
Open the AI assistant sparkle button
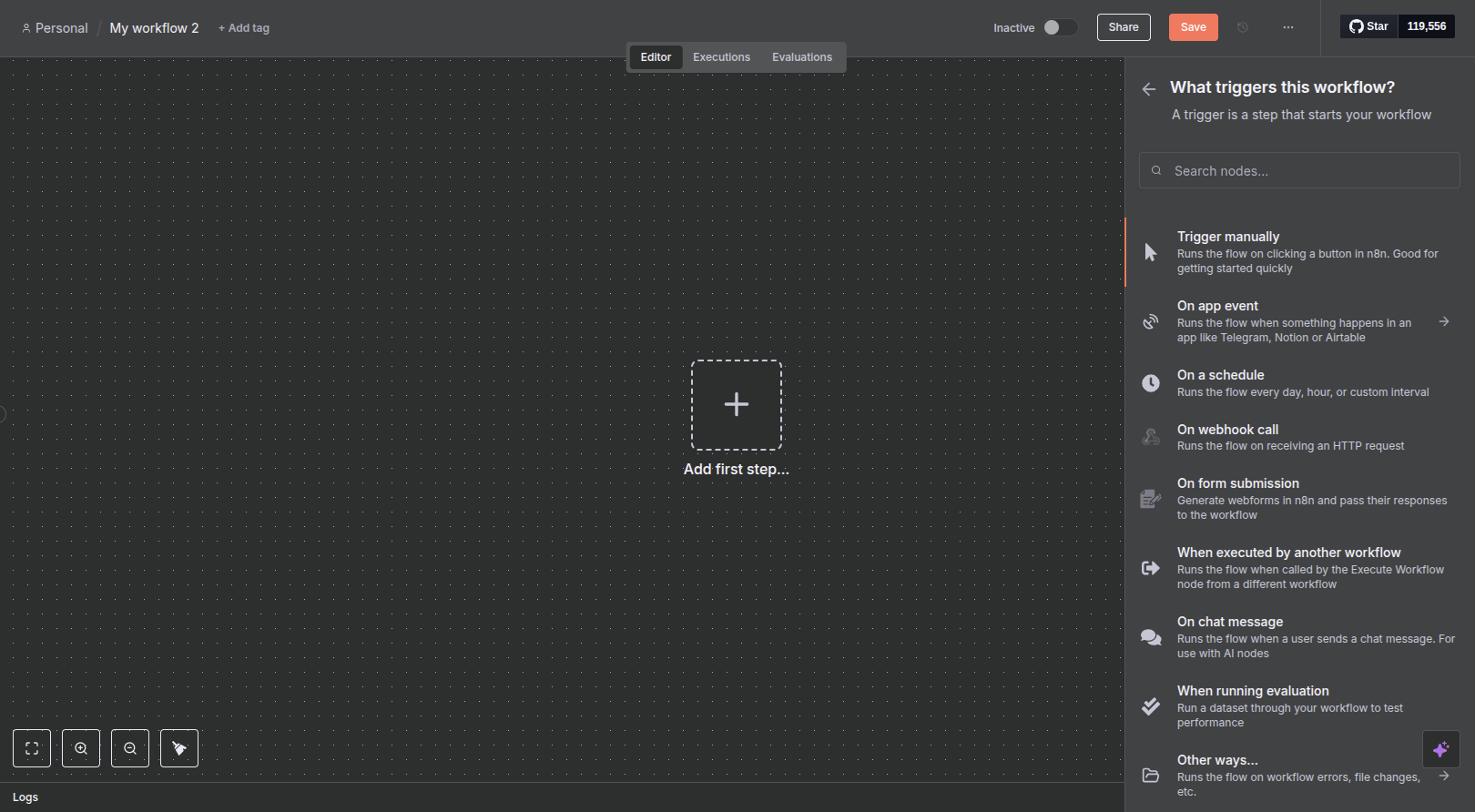[x=1440, y=749]
